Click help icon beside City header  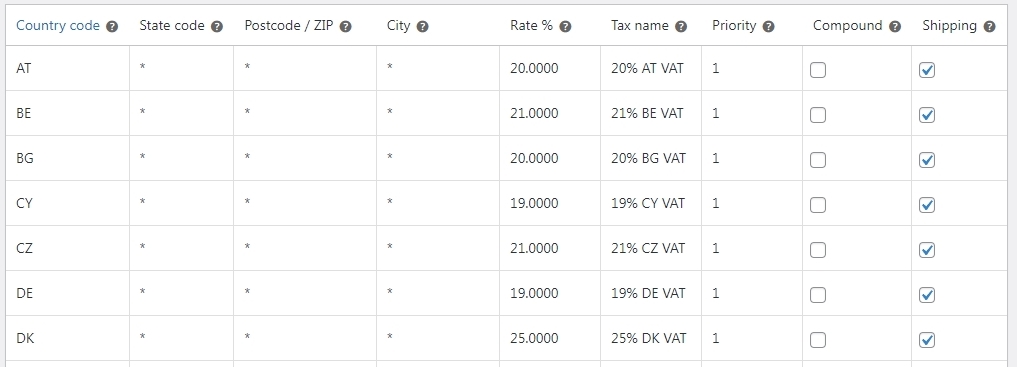point(423,27)
